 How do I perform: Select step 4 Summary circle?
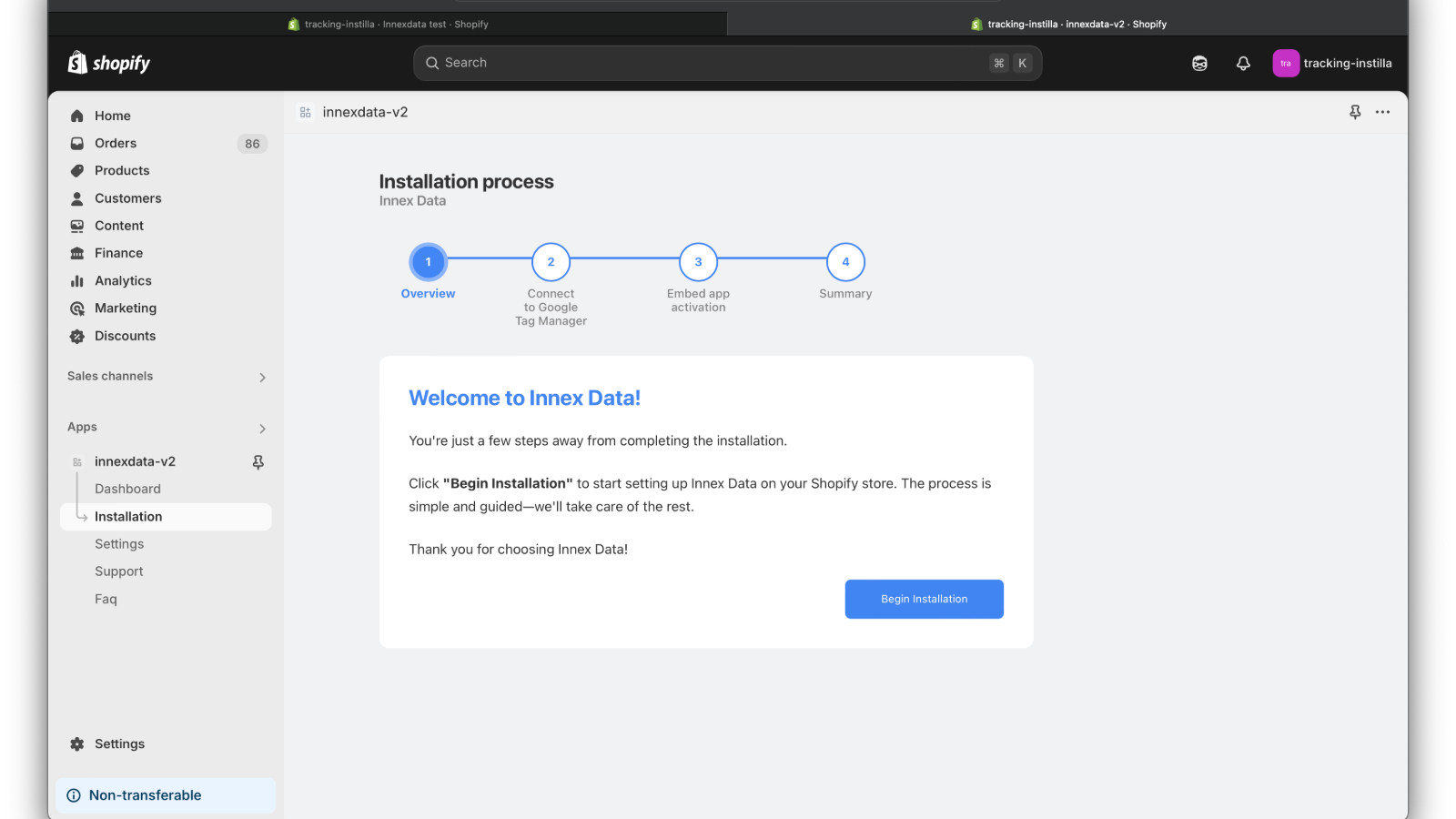(x=845, y=262)
